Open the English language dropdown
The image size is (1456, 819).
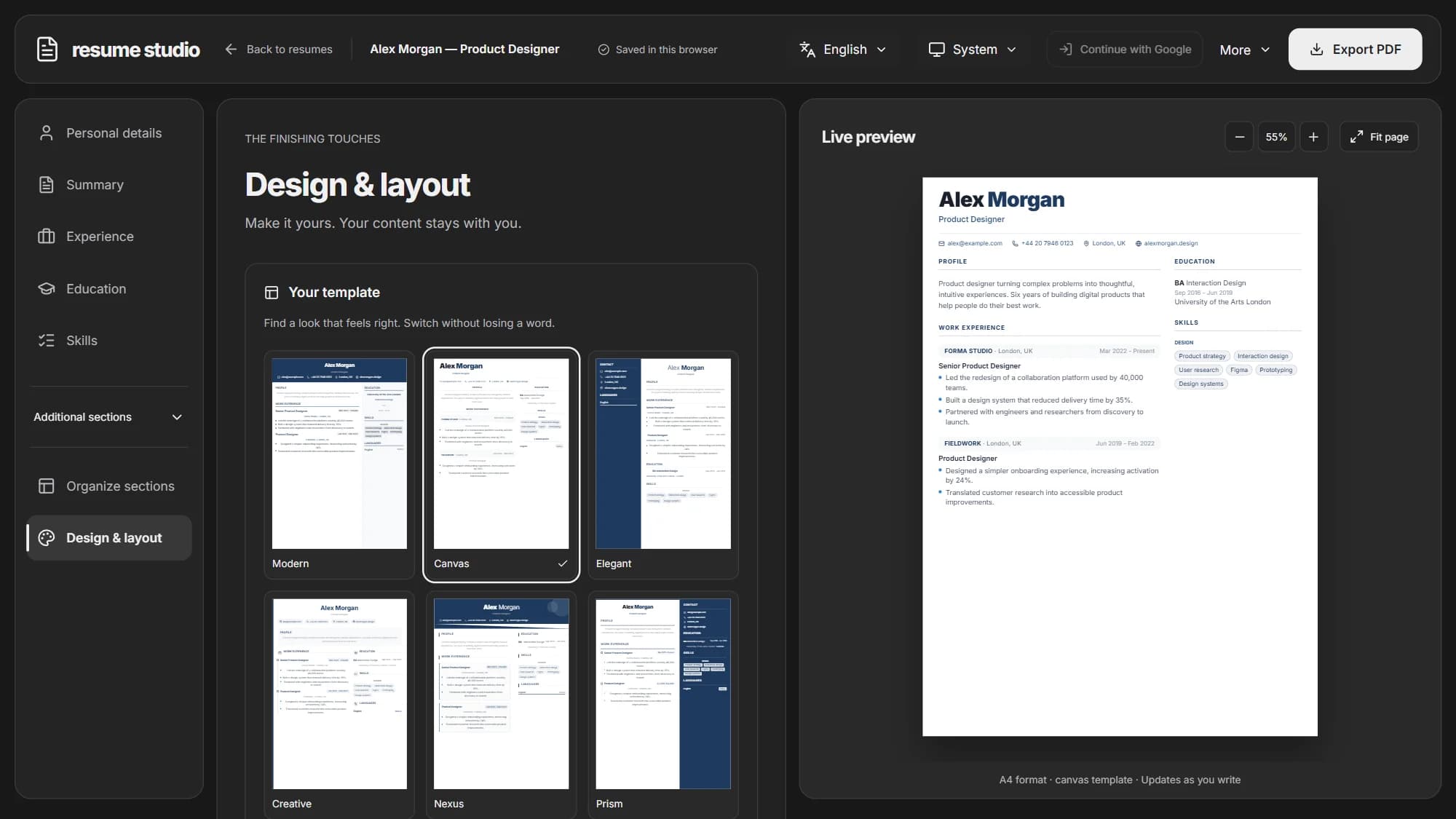[843, 50]
